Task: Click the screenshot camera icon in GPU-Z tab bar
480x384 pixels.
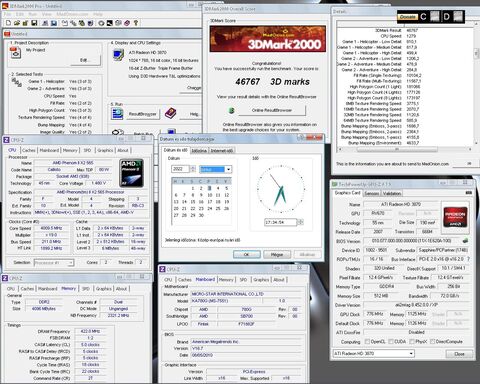Action: [468, 193]
